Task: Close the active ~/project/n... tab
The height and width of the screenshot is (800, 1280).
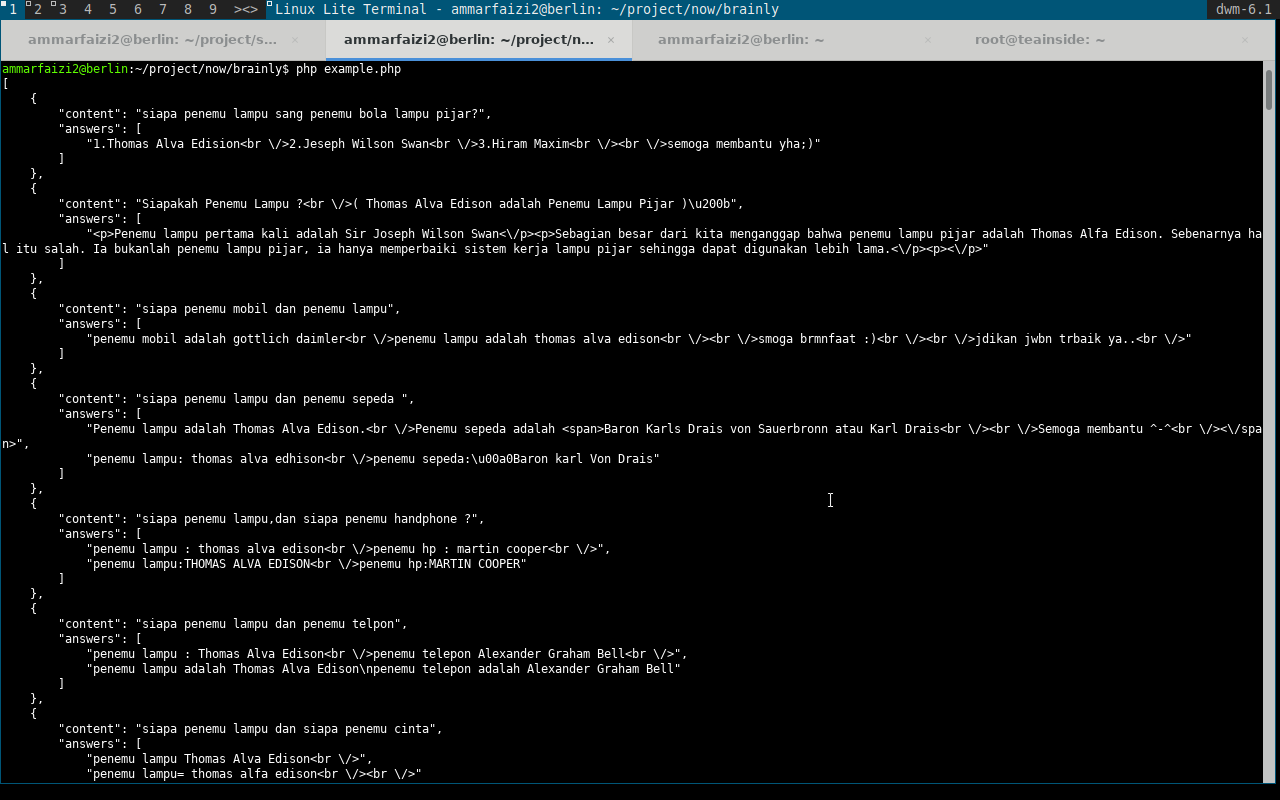Action: pyautogui.click(x=611, y=40)
